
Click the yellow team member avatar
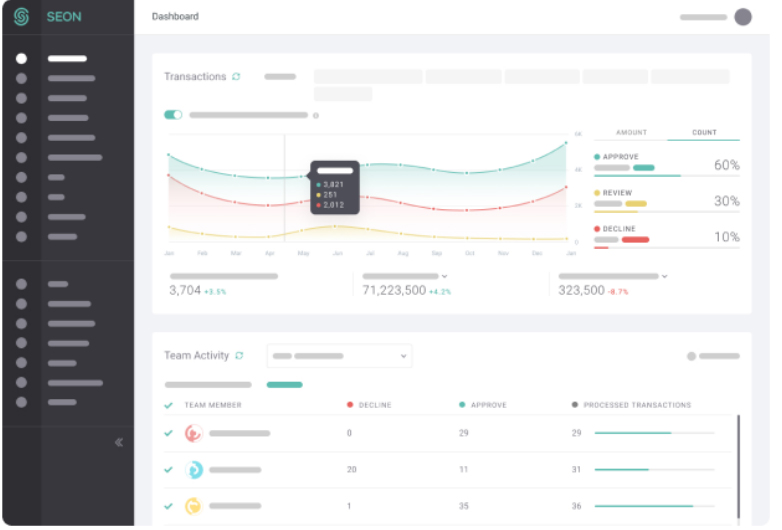[x=193, y=505]
